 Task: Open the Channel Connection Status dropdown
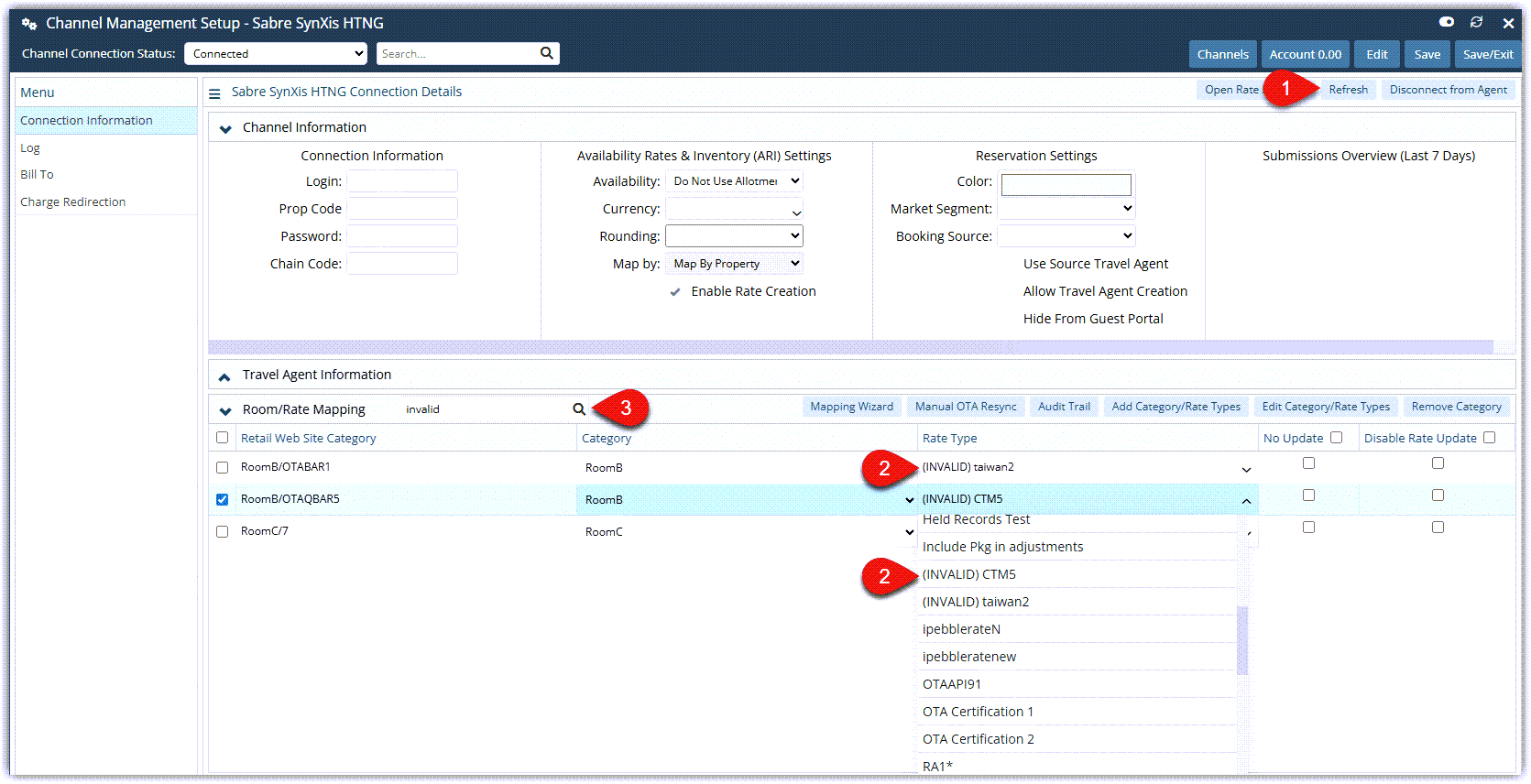[x=276, y=54]
